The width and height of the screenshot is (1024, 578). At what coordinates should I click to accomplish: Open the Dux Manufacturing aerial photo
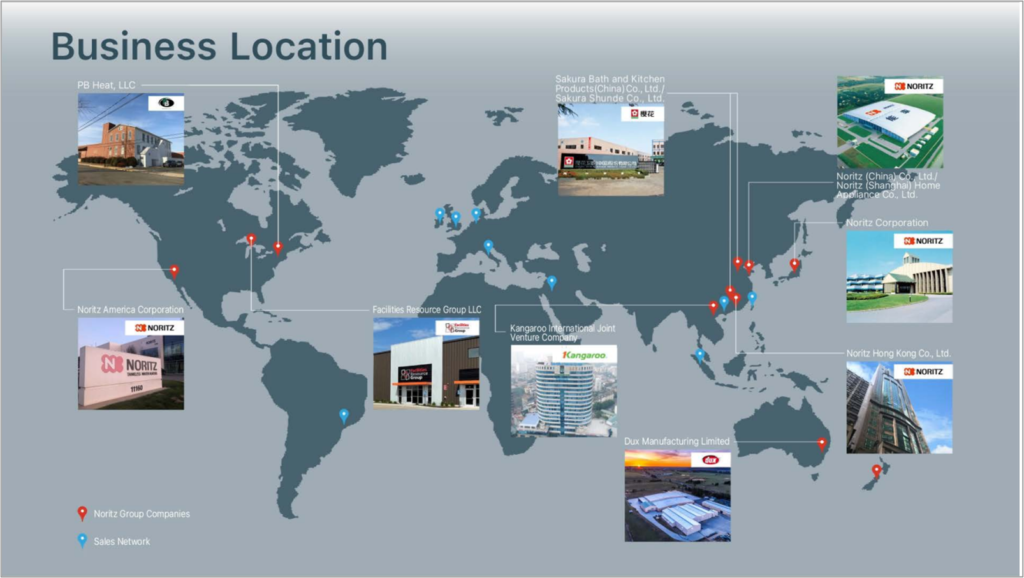(677, 496)
